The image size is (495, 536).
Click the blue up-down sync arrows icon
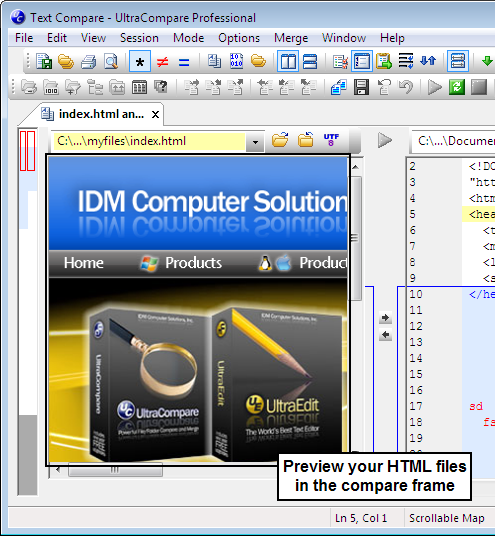click(428, 62)
